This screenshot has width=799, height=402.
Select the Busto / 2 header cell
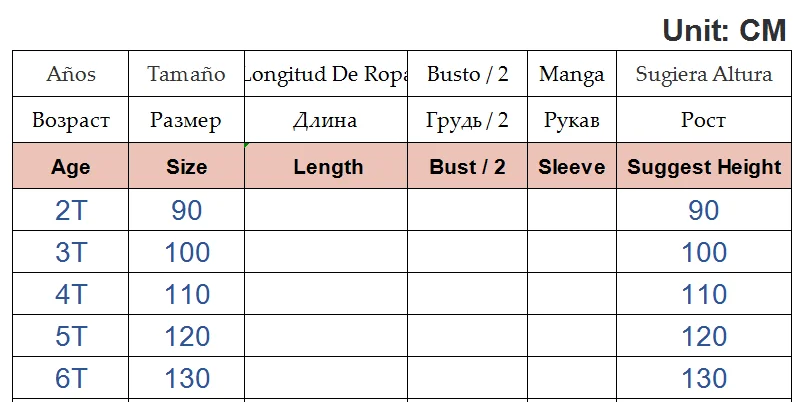click(x=467, y=74)
